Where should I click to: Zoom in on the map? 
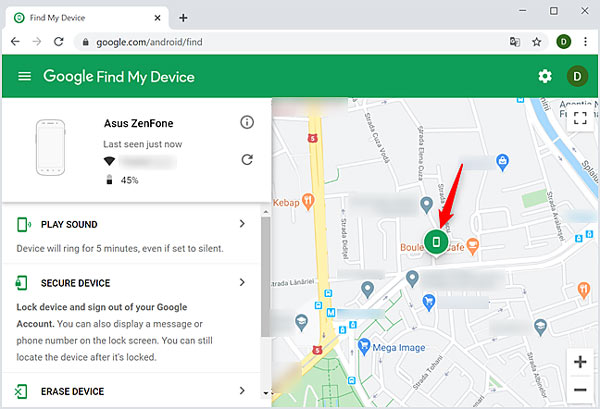coord(579,361)
